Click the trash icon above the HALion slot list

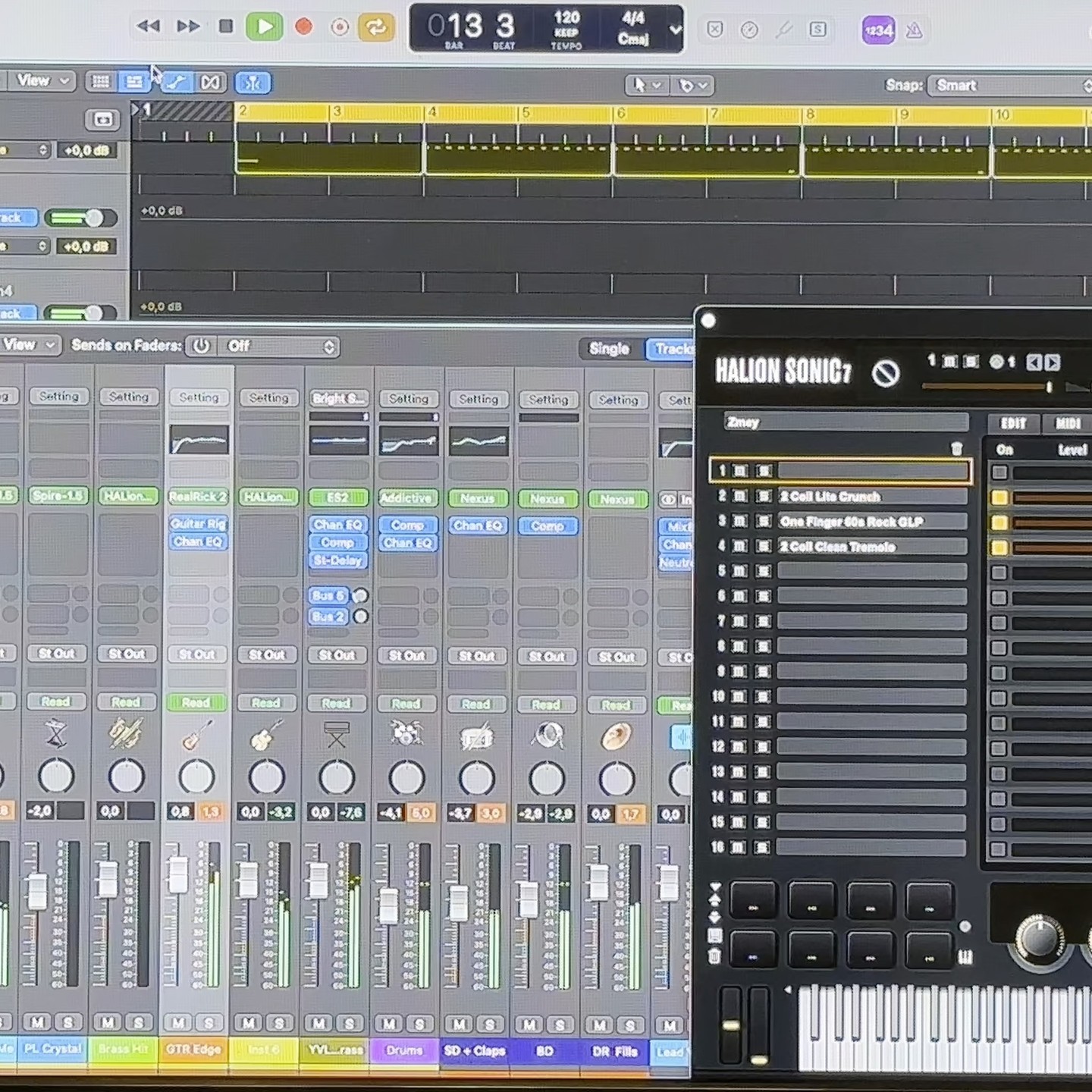[x=957, y=449]
